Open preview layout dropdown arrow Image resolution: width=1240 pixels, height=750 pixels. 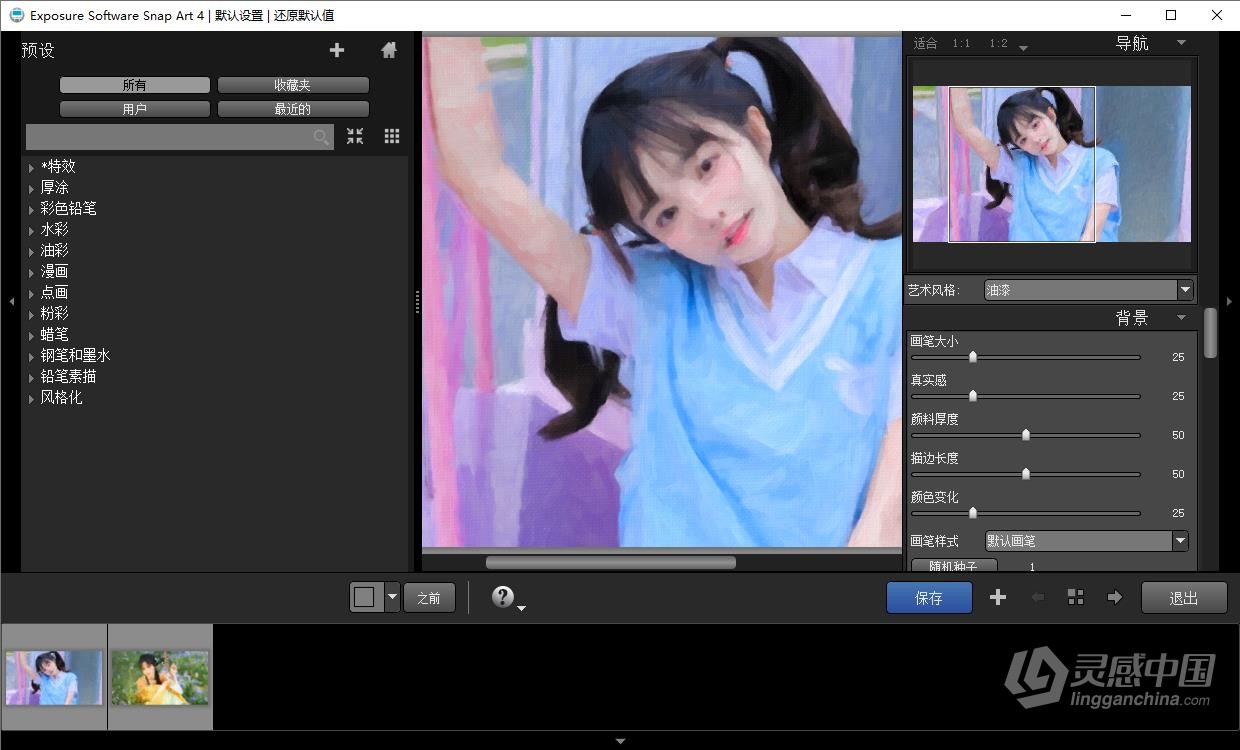[x=392, y=598]
